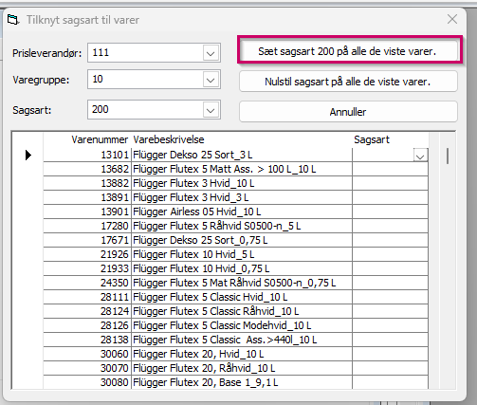Click the Varenummer column header

(x=99, y=140)
